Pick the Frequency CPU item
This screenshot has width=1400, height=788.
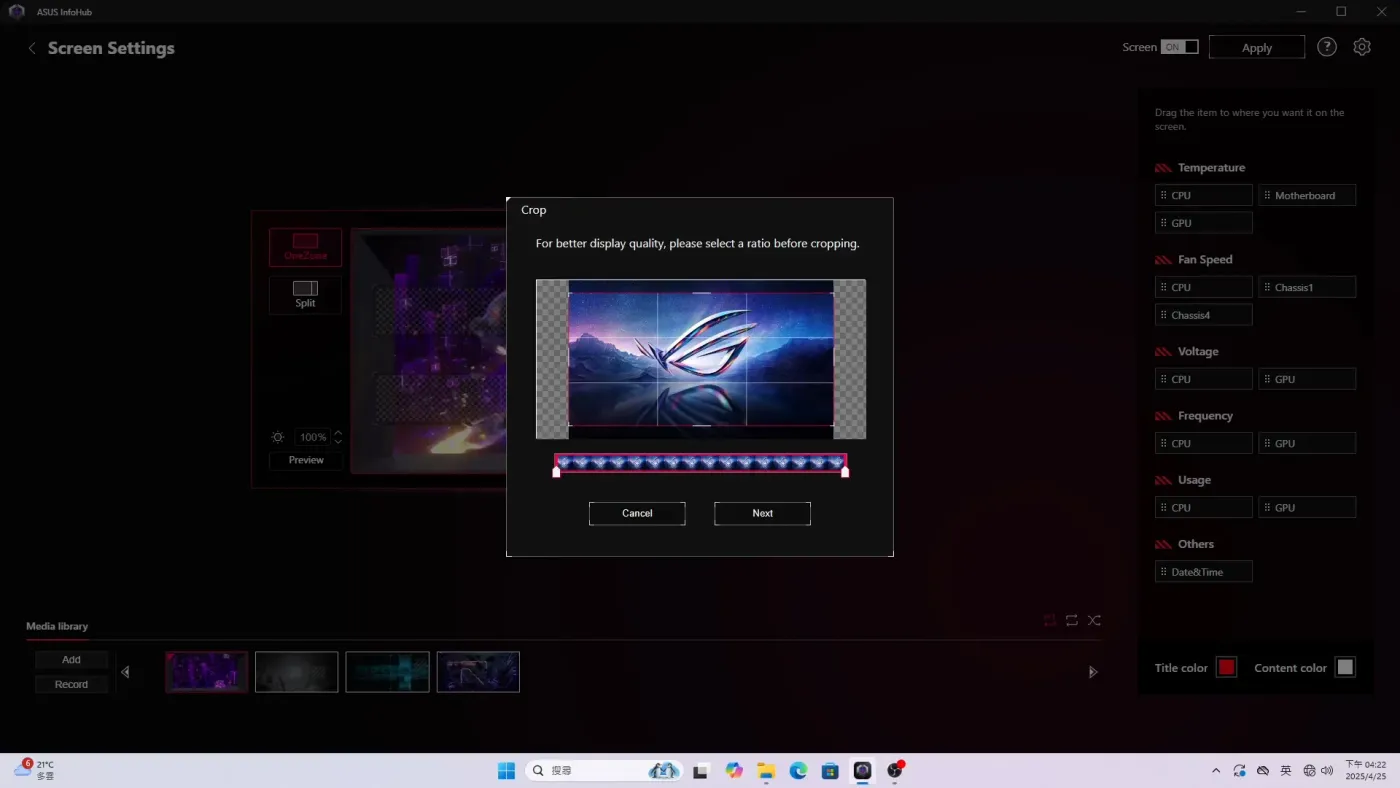(x=1204, y=443)
